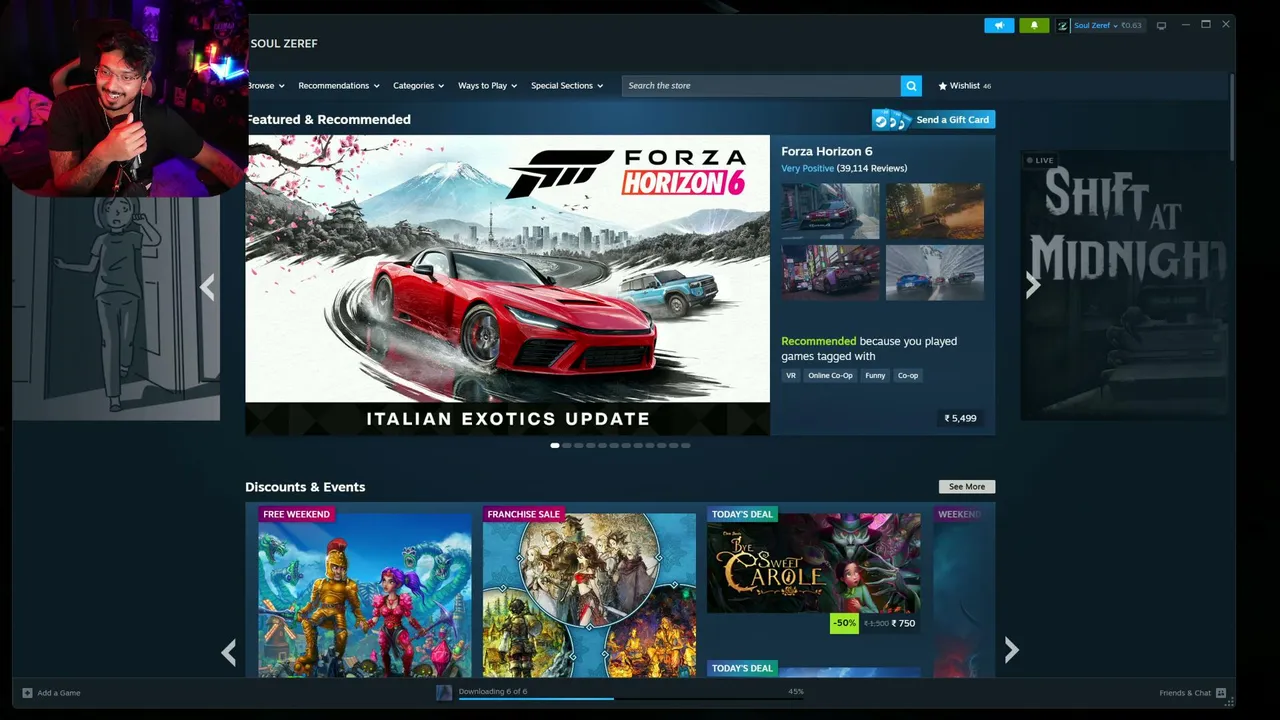
Task: Select the VR tag
Action: click(791, 376)
